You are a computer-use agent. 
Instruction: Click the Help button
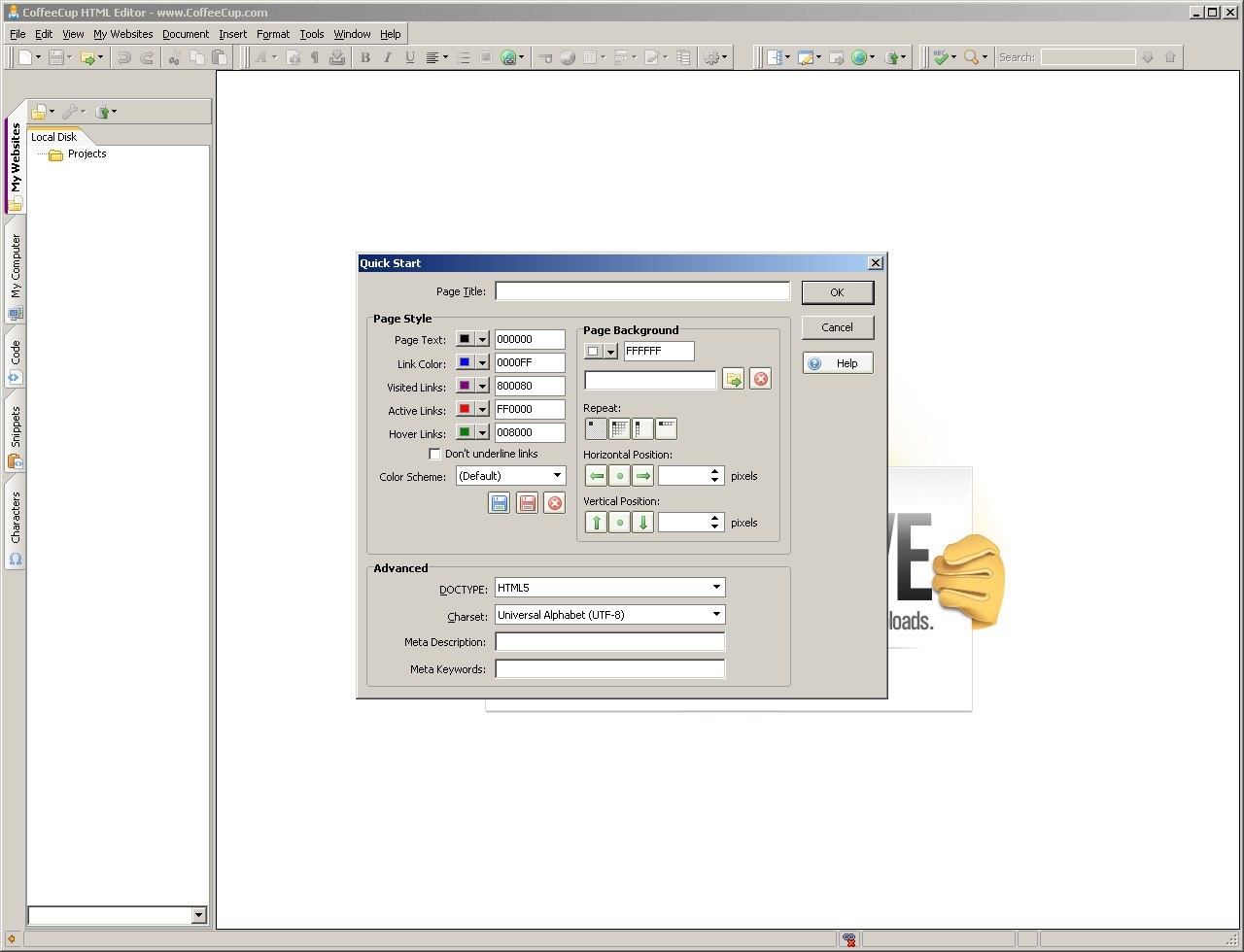pyautogui.click(x=837, y=363)
